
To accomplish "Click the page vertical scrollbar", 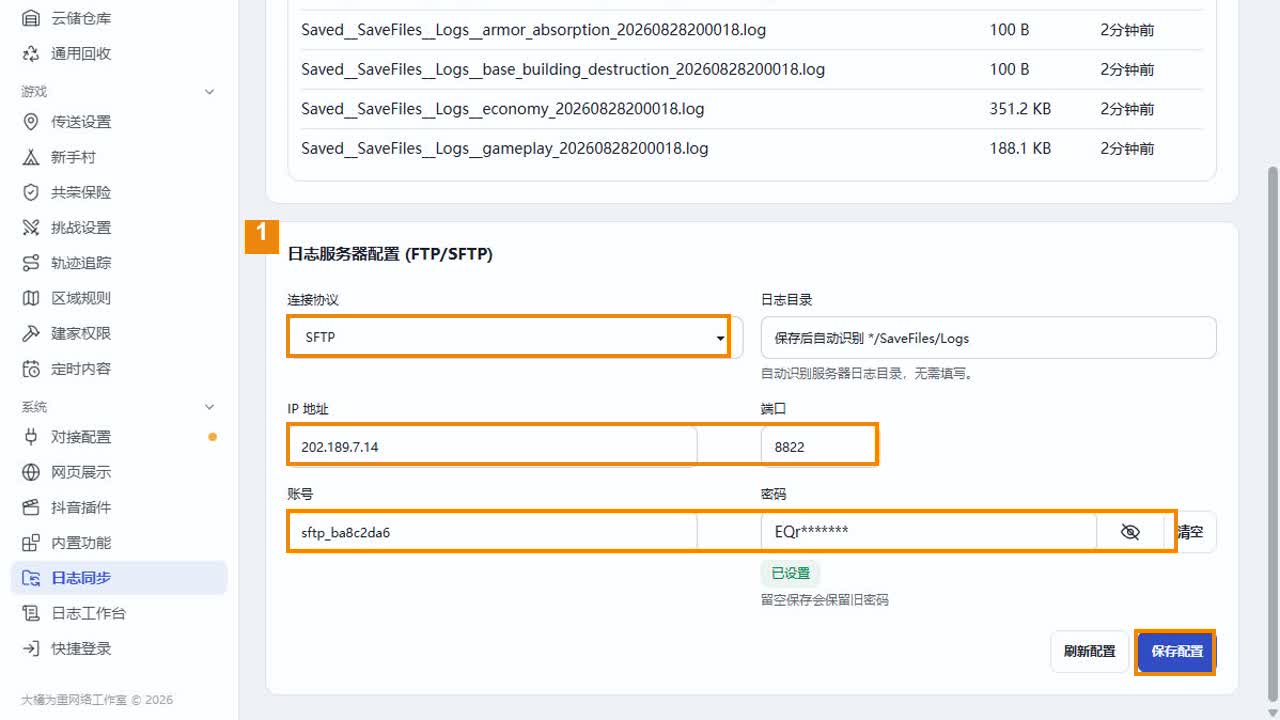I will 1272,433.
